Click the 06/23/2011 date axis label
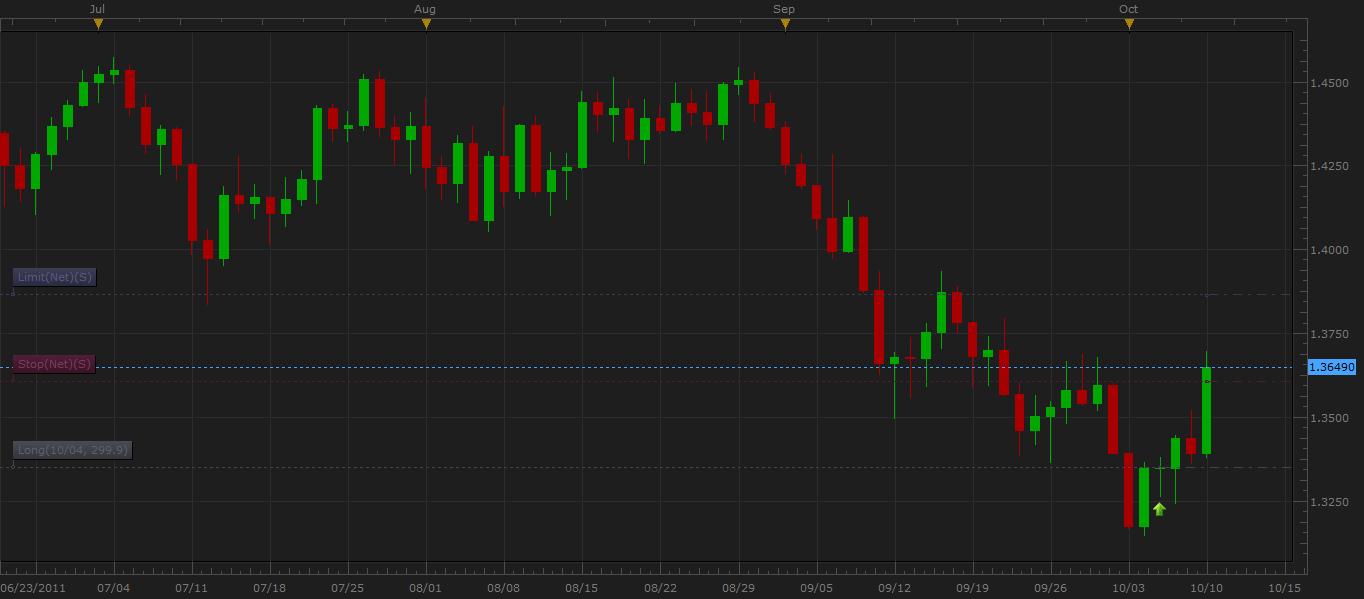This screenshot has width=1364, height=599. coord(33,588)
